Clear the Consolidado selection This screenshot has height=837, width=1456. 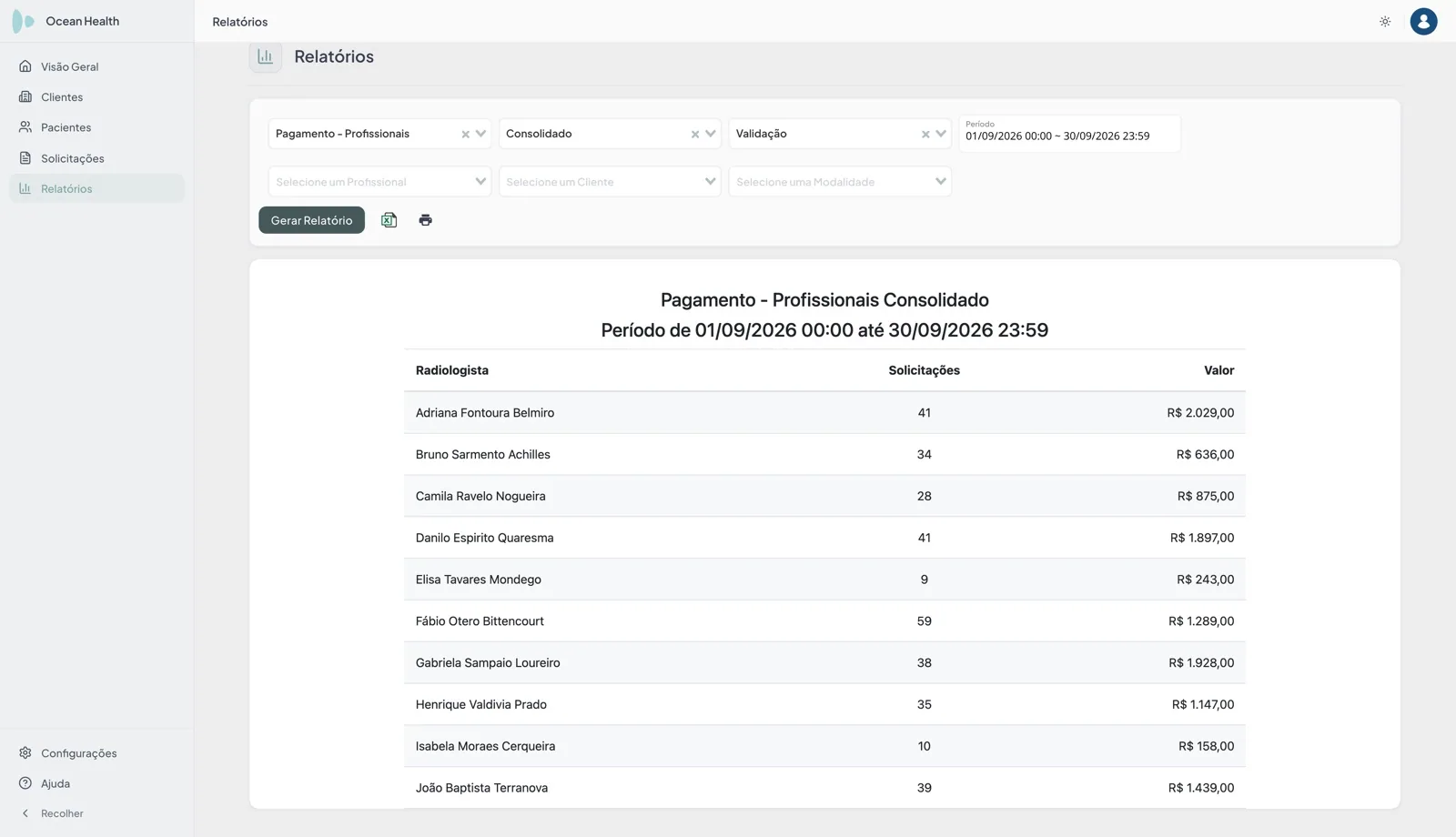(x=695, y=134)
